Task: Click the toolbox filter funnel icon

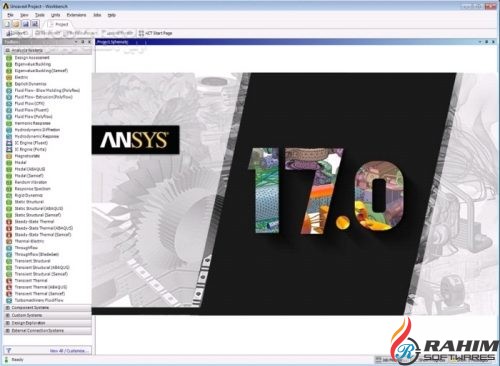Action: pyautogui.click(x=9, y=350)
